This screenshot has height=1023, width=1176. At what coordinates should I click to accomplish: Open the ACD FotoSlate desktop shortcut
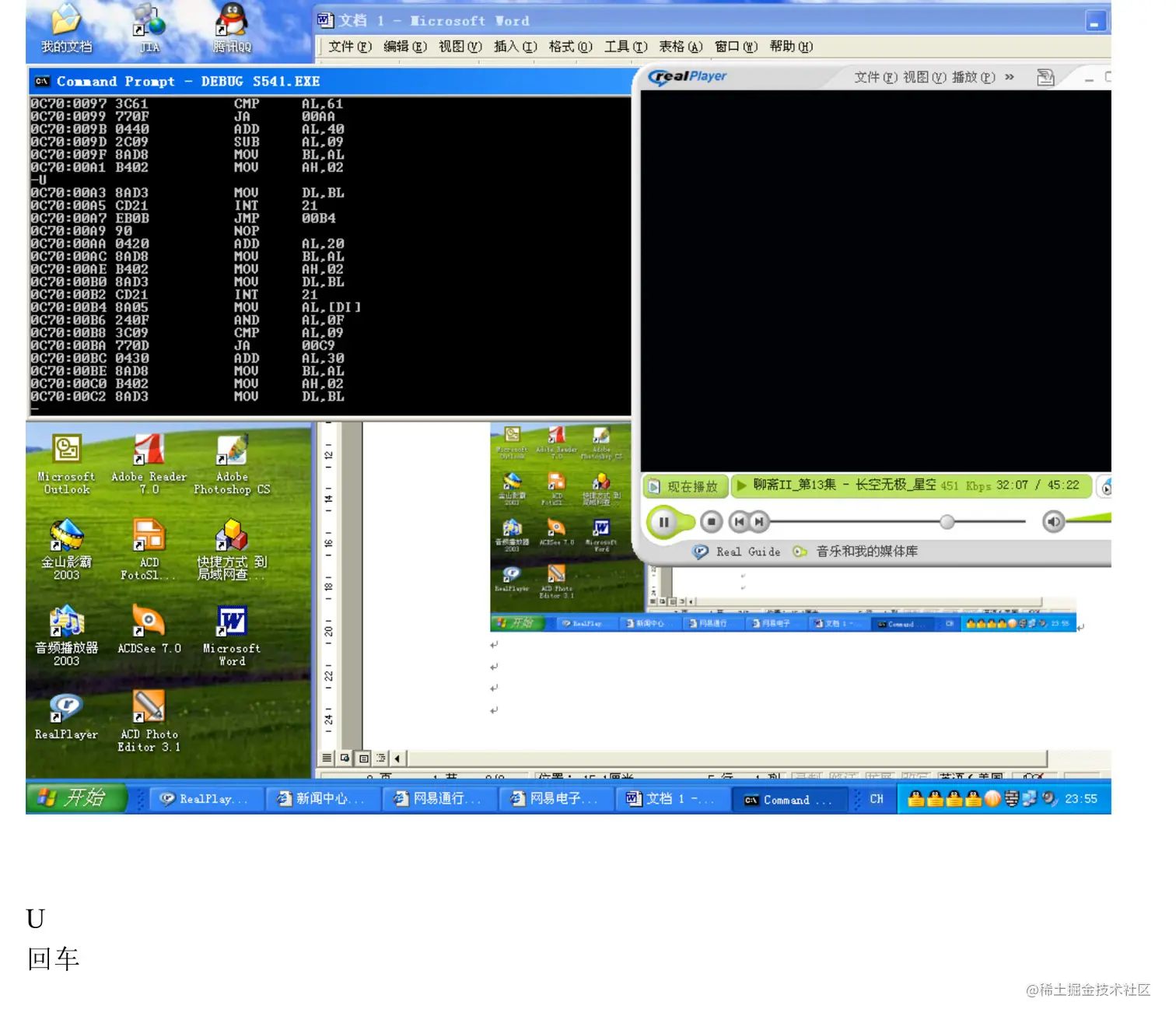(x=149, y=551)
